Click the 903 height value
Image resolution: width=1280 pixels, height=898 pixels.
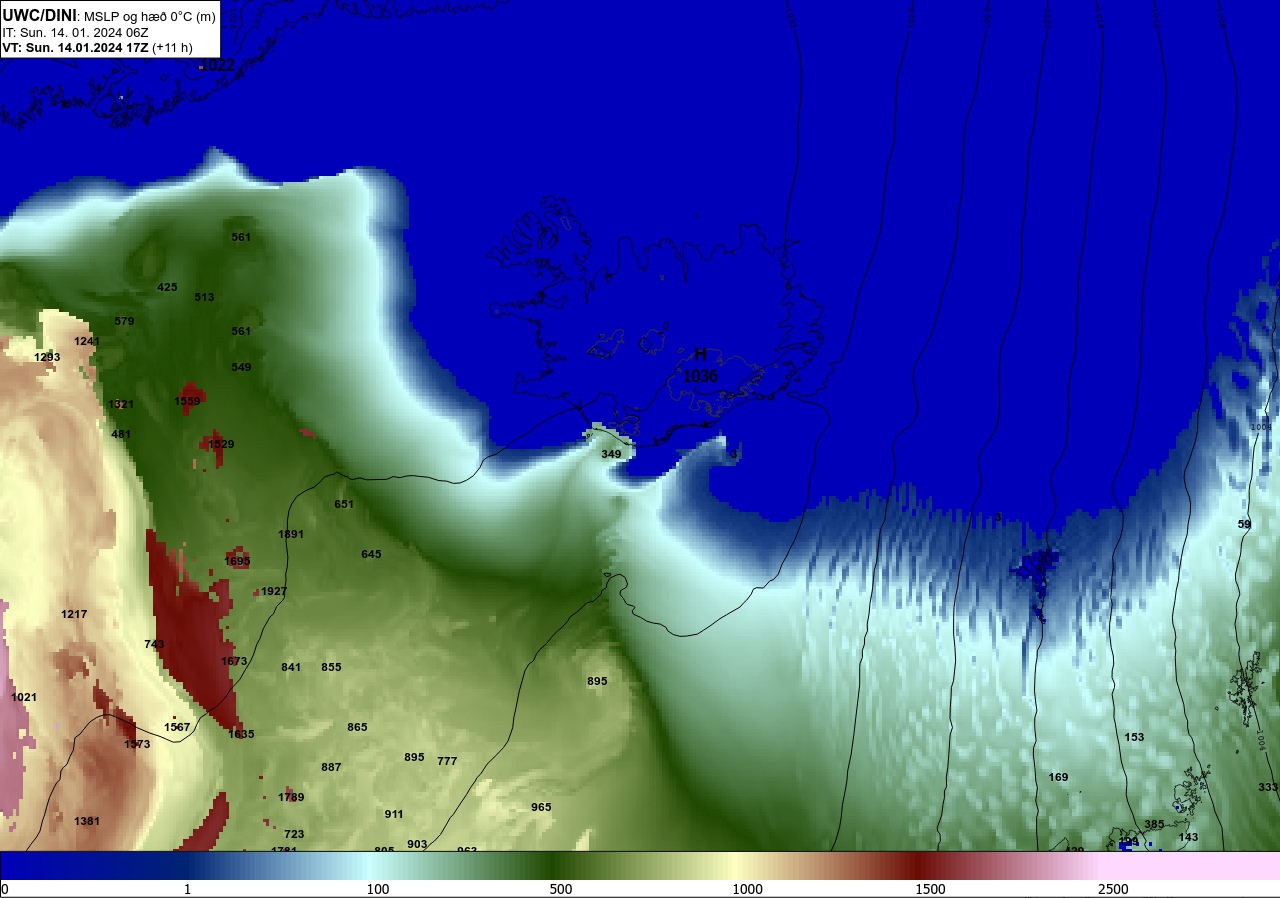[x=417, y=844]
